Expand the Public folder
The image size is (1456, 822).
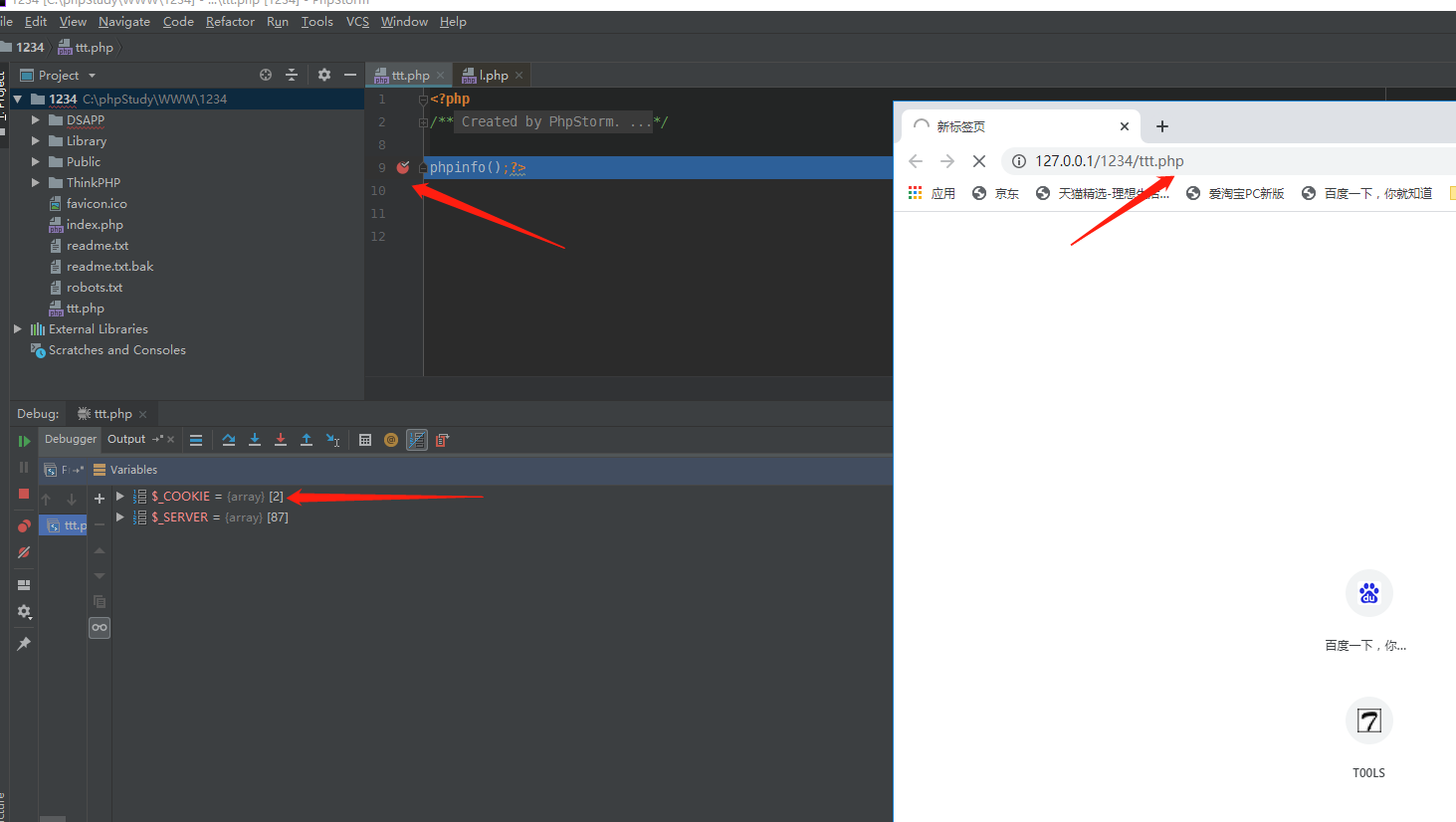click(36, 161)
